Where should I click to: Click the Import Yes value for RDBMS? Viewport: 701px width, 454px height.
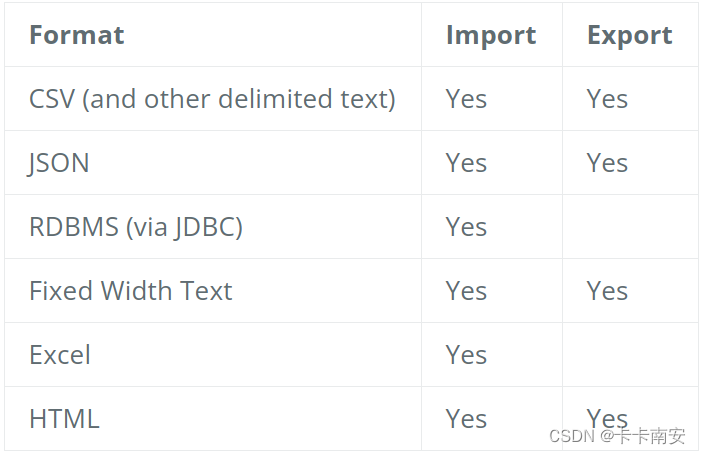point(466,227)
